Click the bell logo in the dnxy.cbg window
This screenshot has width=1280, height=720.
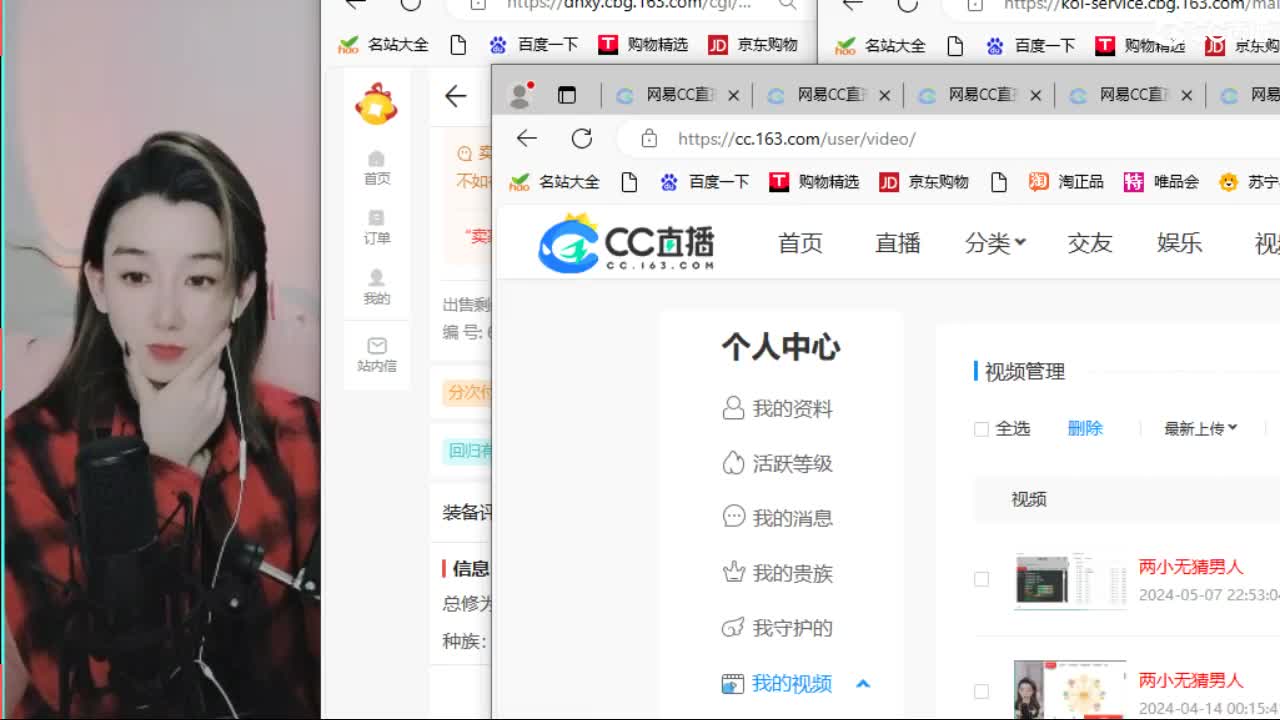click(x=376, y=104)
